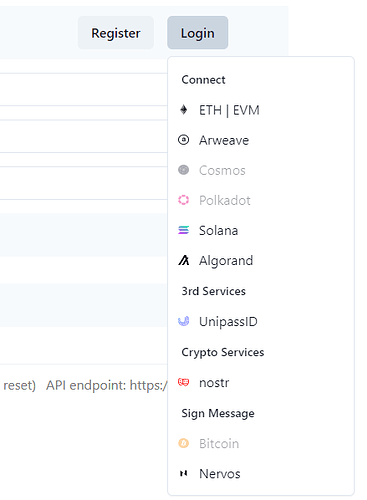The height and width of the screenshot is (500, 367).
Task: Choose Arweave from the connect menu
Action: [261, 140]
